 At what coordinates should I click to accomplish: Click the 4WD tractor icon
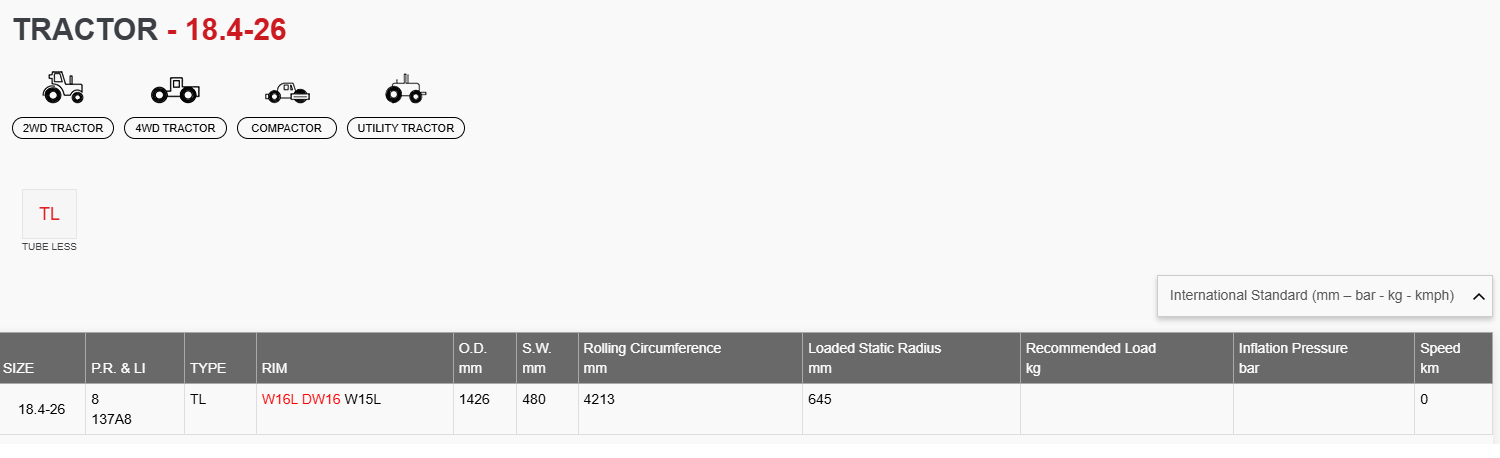point(175,90)
